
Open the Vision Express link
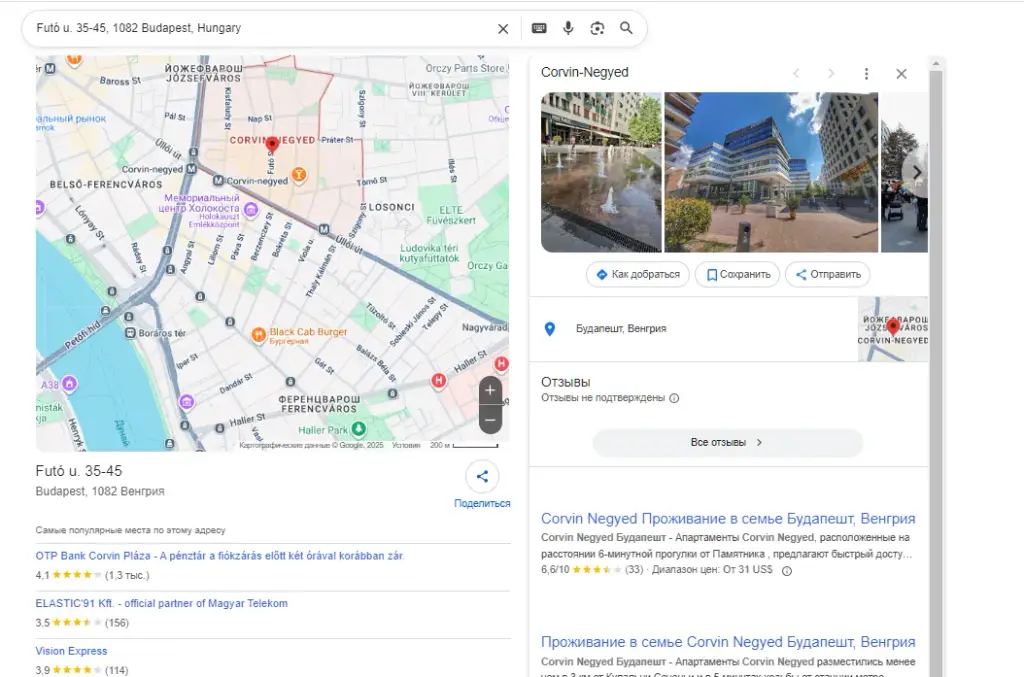tap(71, 651)
